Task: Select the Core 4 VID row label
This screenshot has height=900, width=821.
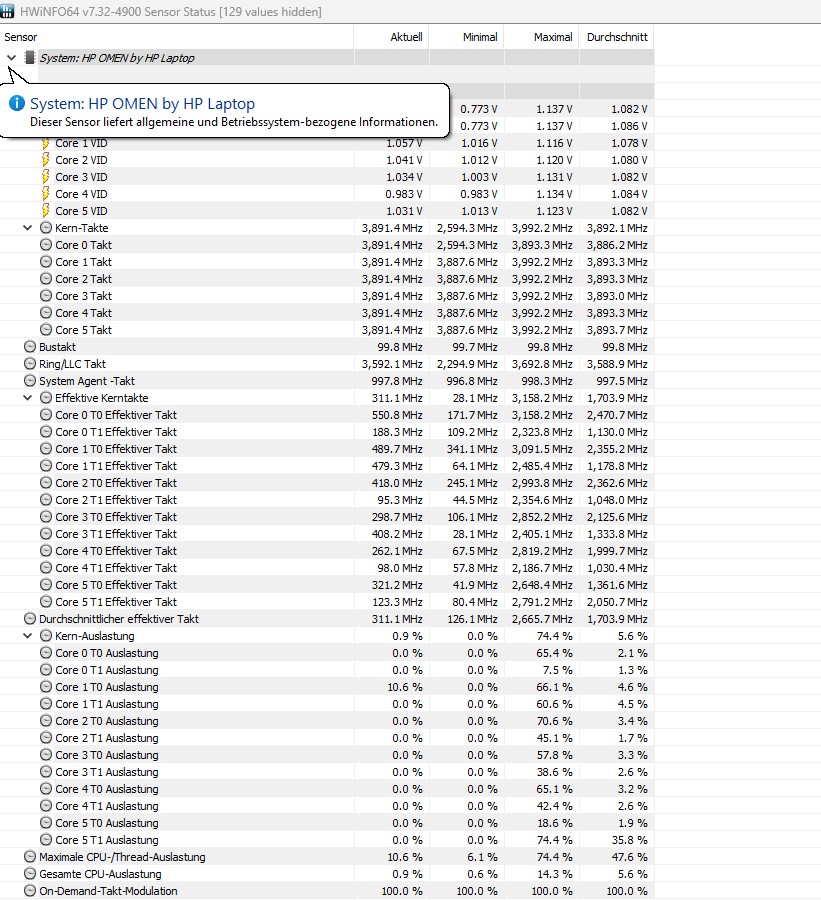Action: pos(81,194)
